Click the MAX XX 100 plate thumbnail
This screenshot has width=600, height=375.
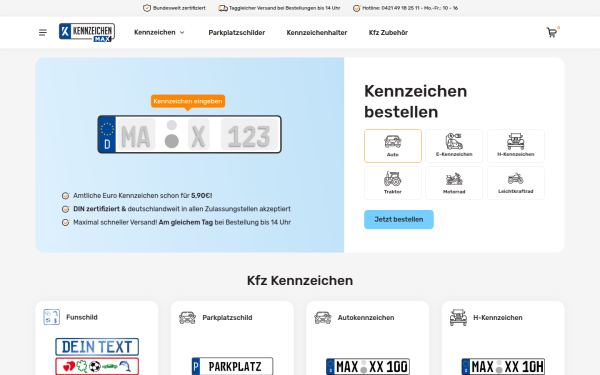pyautogui.click(x=368, y=367)
